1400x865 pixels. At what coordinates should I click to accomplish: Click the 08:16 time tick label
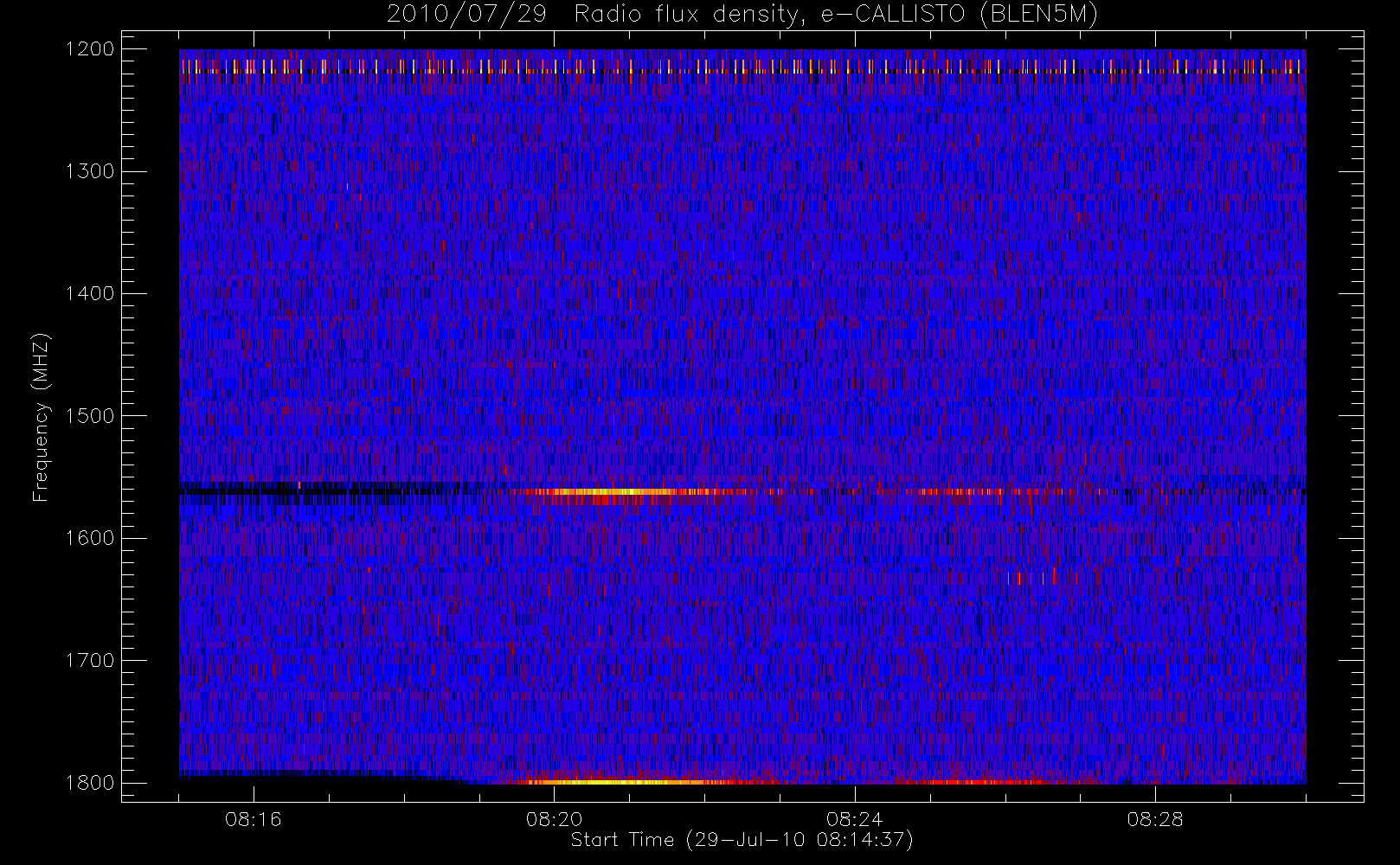(254, 819)
